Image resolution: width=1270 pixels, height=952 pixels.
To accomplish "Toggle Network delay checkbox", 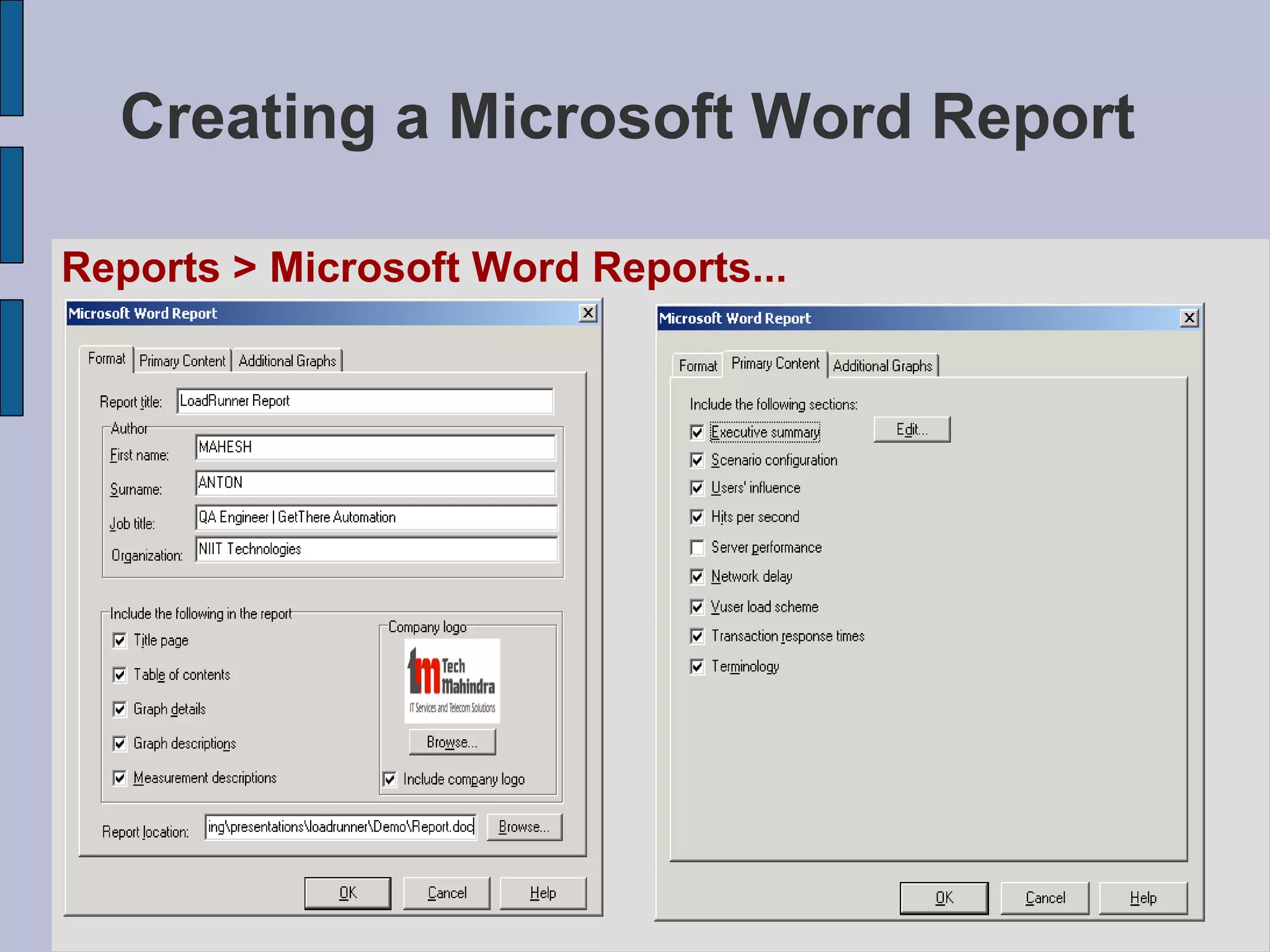I will (697, 576).
